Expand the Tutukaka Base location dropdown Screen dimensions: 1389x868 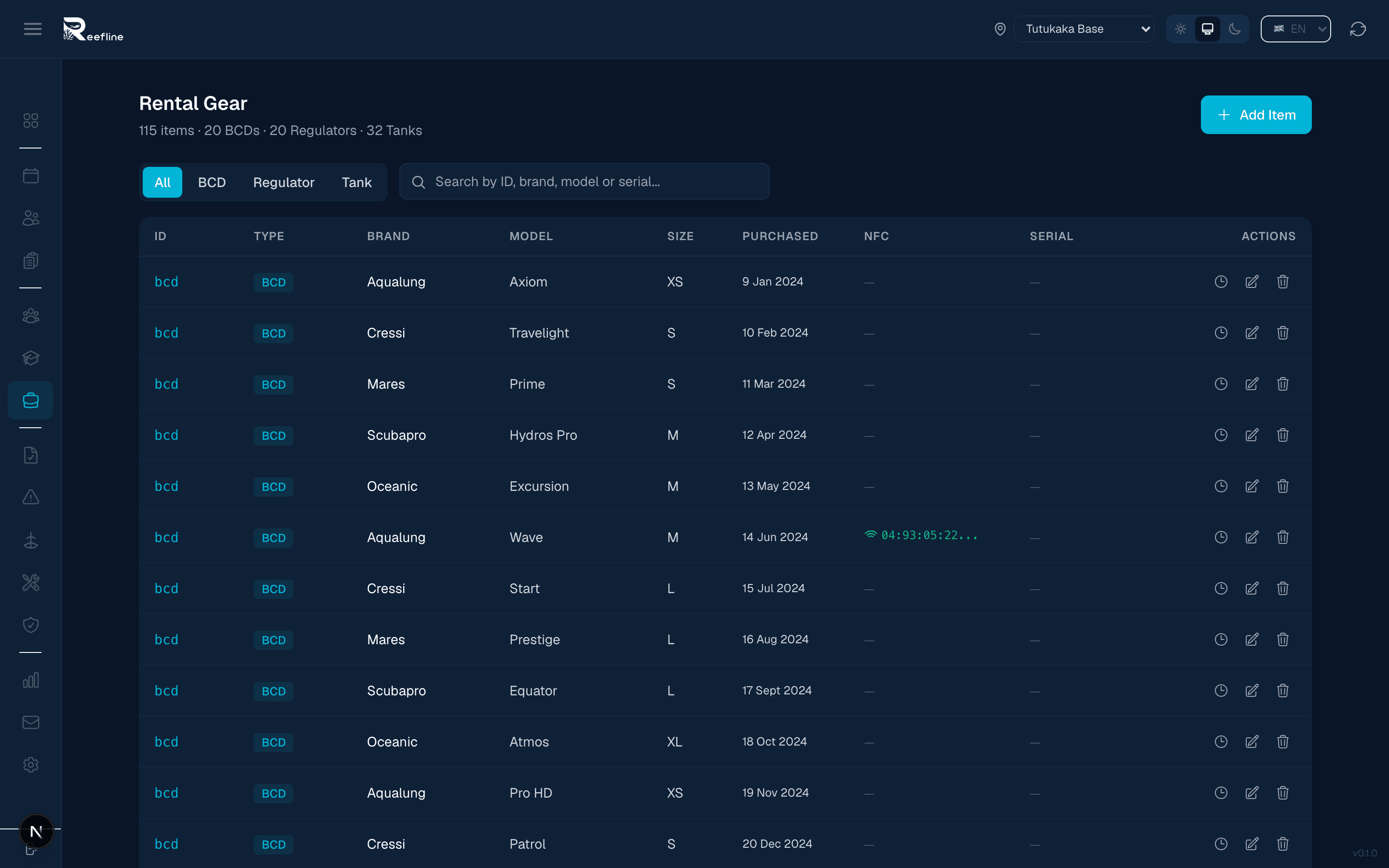(1084, 29)
